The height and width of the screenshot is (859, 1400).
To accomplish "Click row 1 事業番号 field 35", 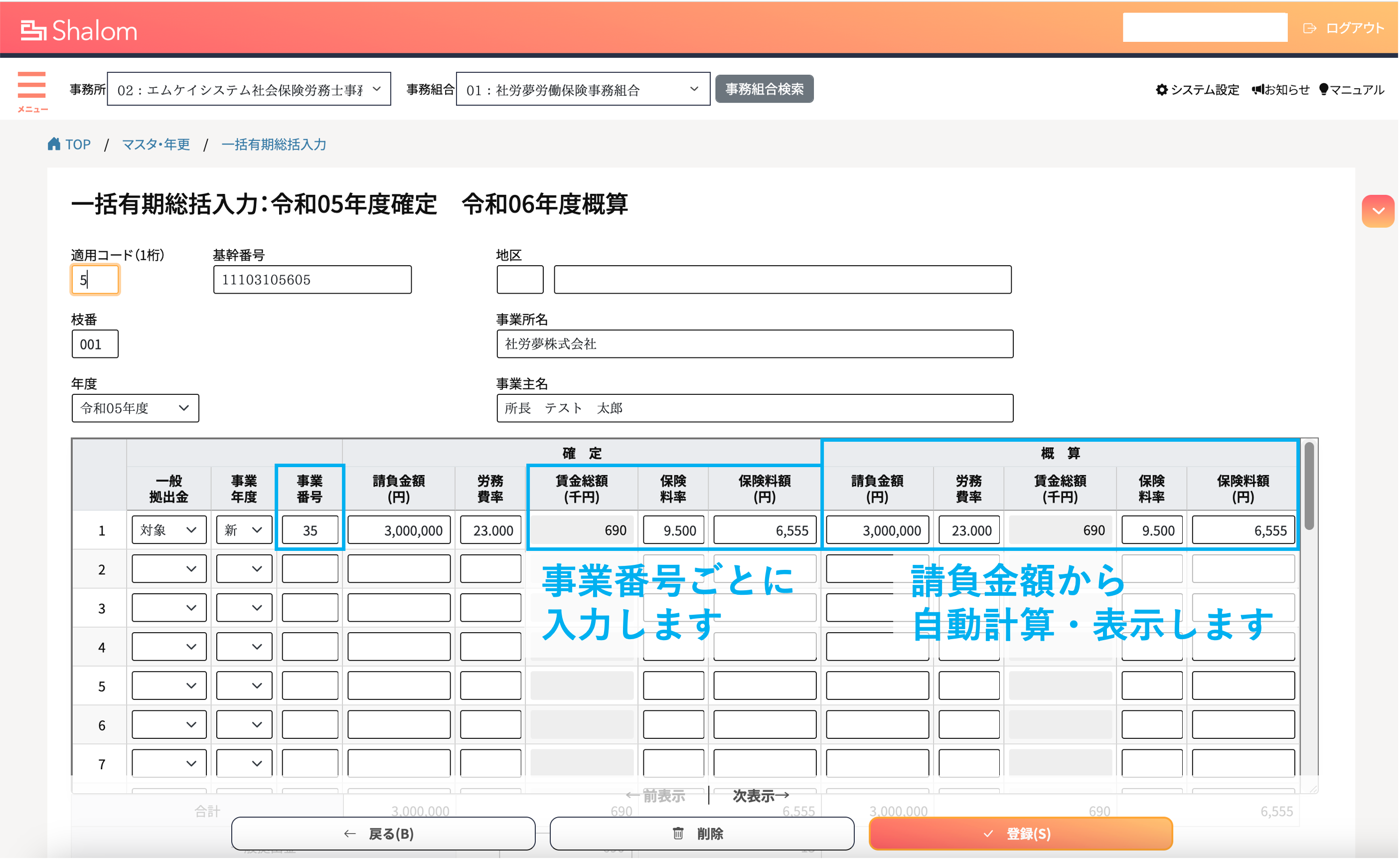I will [310, 530].
